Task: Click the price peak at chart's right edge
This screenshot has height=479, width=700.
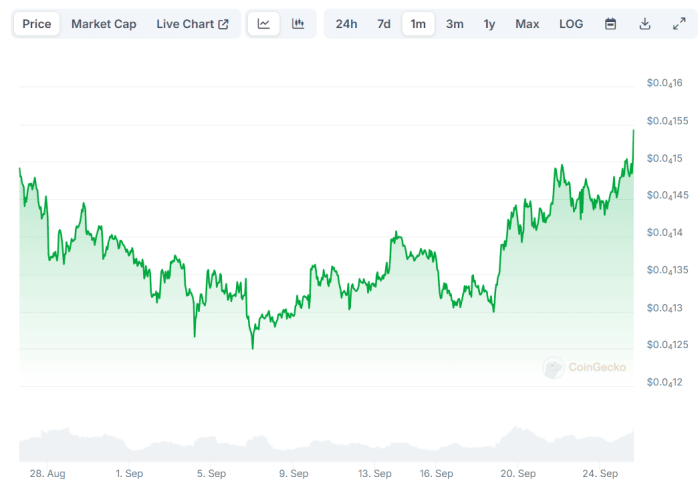Action: tap(633, 131)
